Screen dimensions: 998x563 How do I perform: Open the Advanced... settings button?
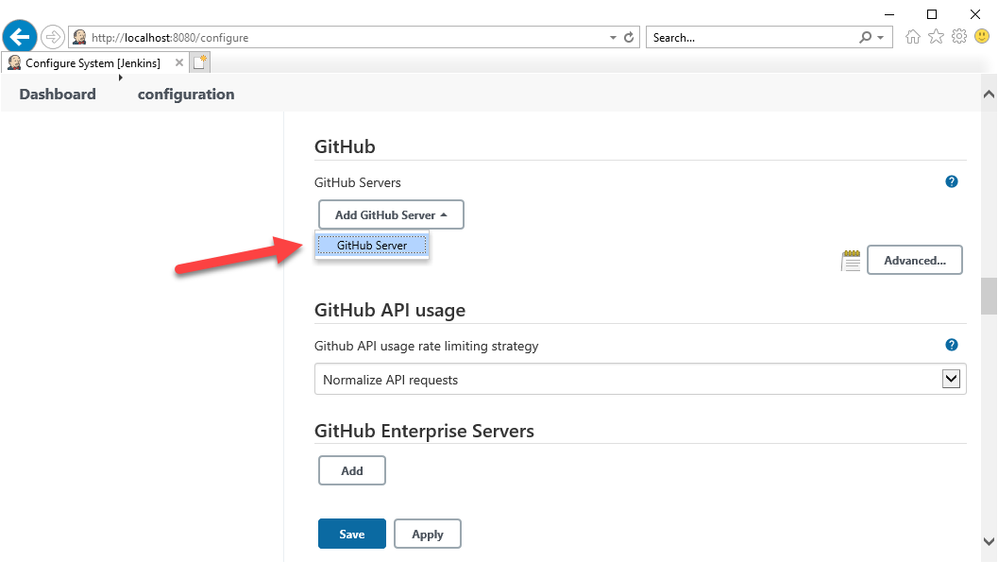[x=915, y=260]
